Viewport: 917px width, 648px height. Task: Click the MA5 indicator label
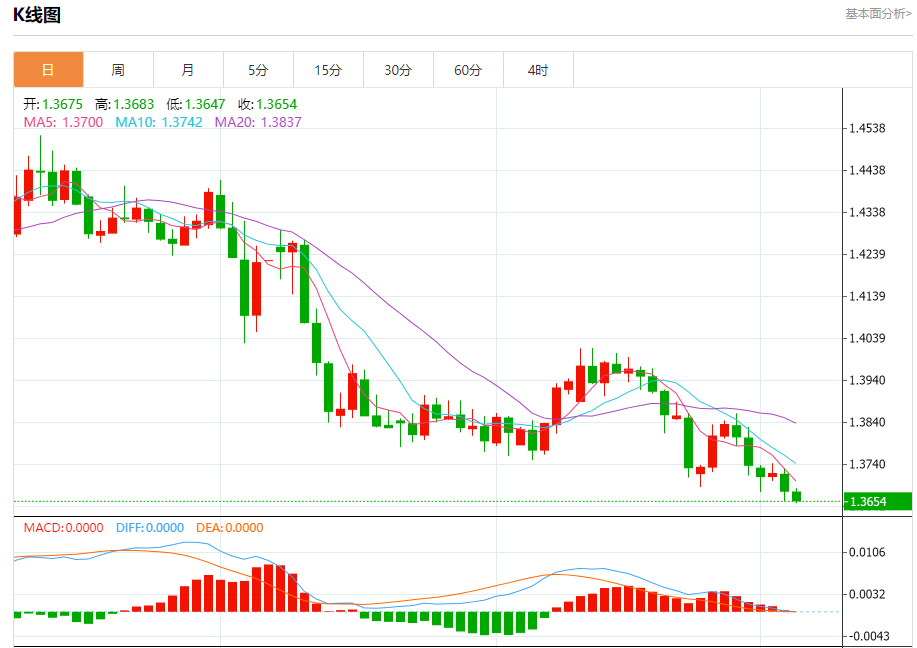[x=63, y=122]
